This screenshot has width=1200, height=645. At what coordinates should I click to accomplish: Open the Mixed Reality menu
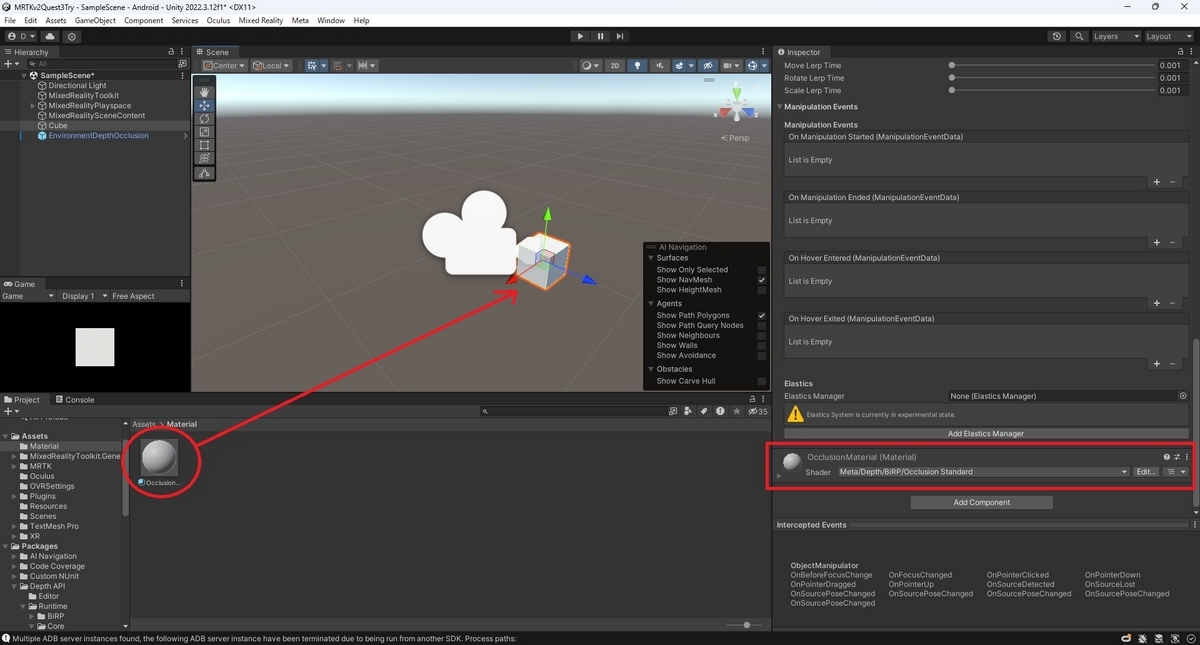point(261,20)
